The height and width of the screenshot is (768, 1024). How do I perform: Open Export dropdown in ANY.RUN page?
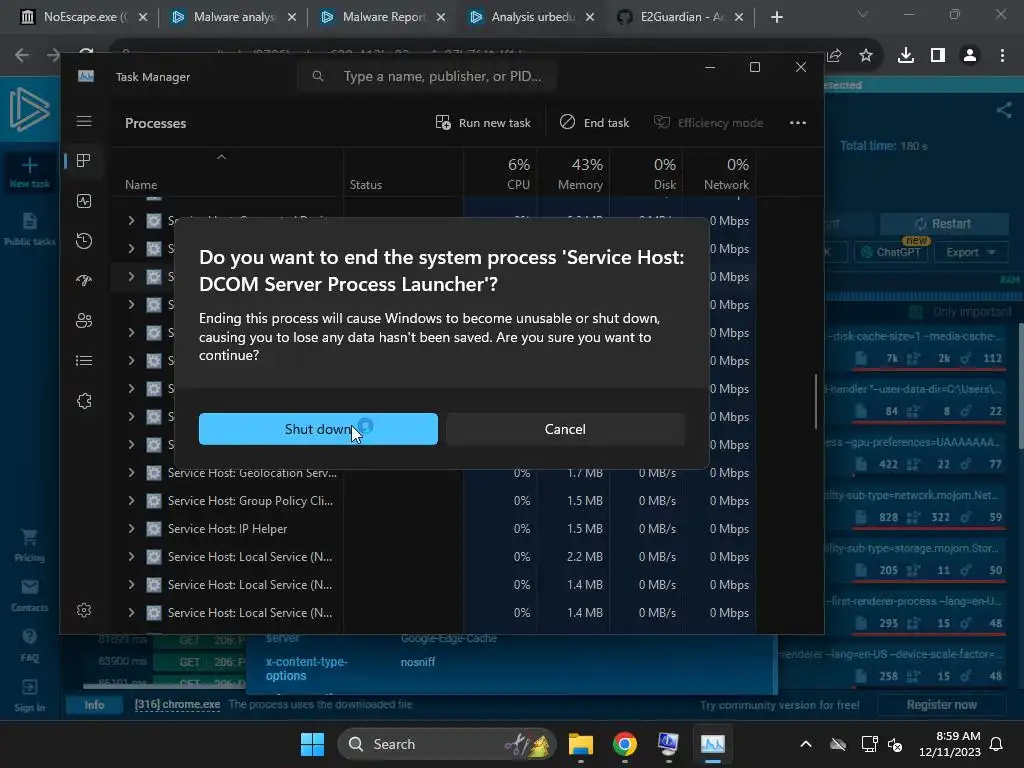[x=970, y=252]
